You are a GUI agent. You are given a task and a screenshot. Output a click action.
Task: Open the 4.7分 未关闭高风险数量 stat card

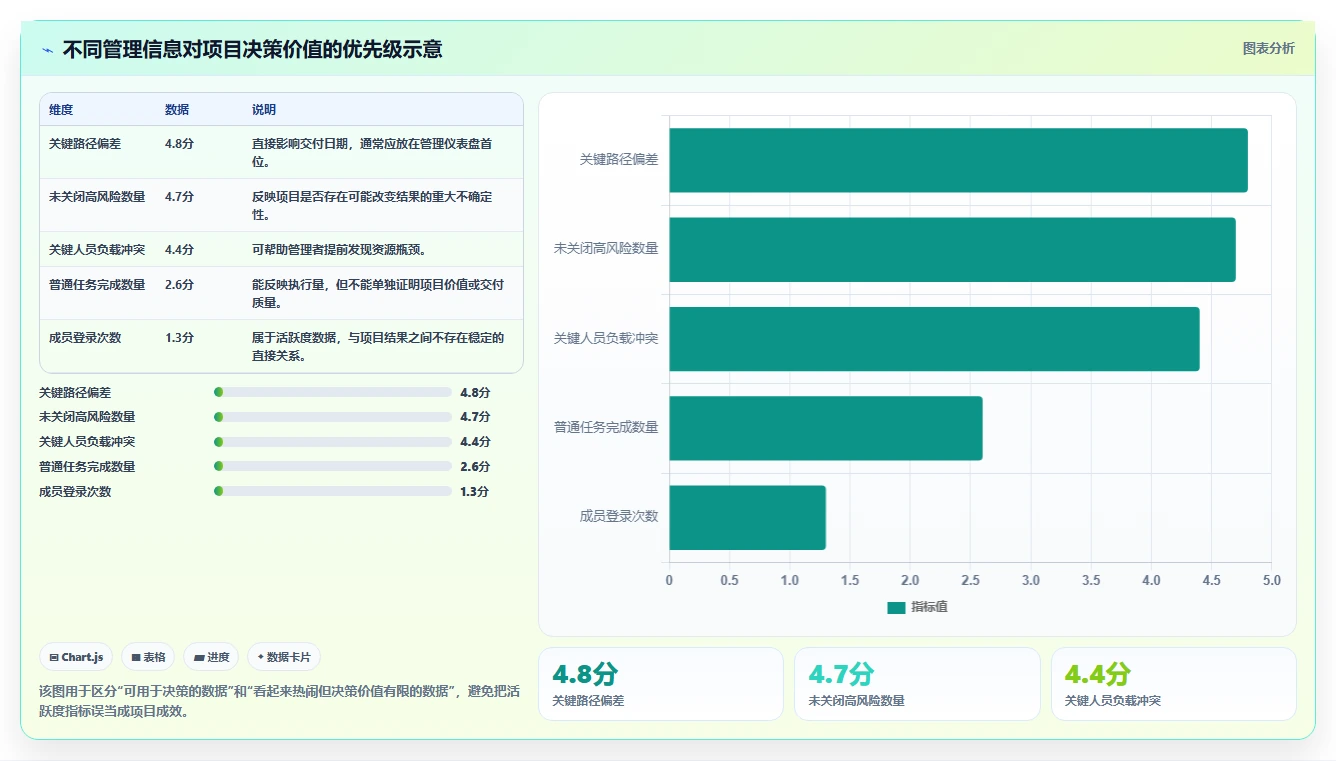click(917, 684)
